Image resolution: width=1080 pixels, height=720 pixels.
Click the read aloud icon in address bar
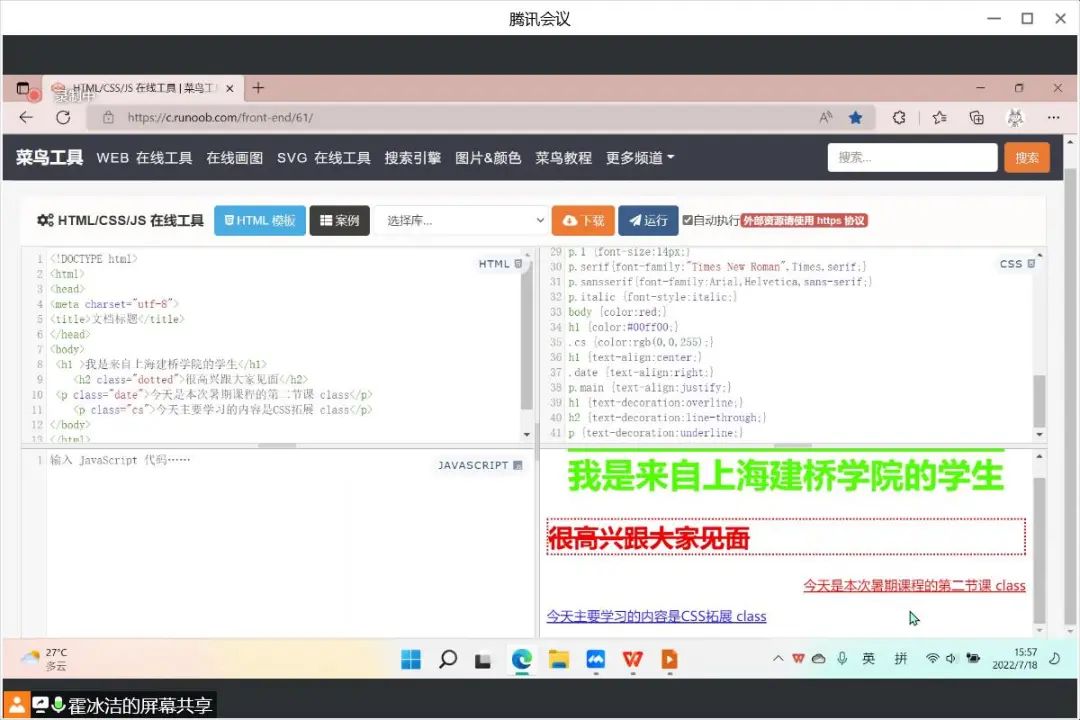point(825,118)
